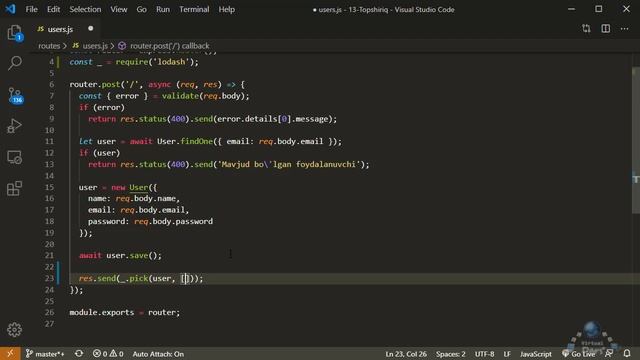Open the Help menu
The height and width of the screenshot is (360, 640).
(227, 9)
